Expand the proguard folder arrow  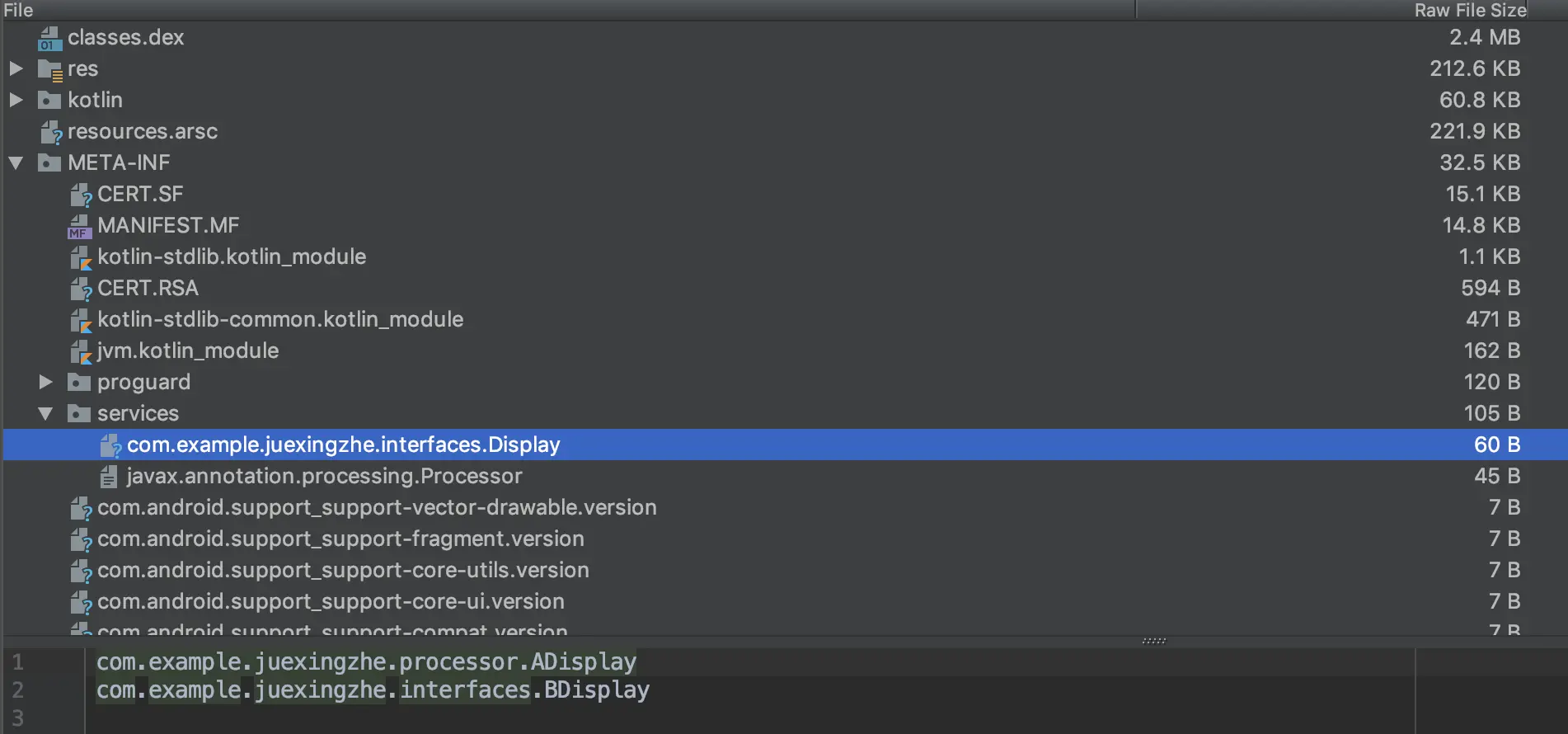click(45, 382)
